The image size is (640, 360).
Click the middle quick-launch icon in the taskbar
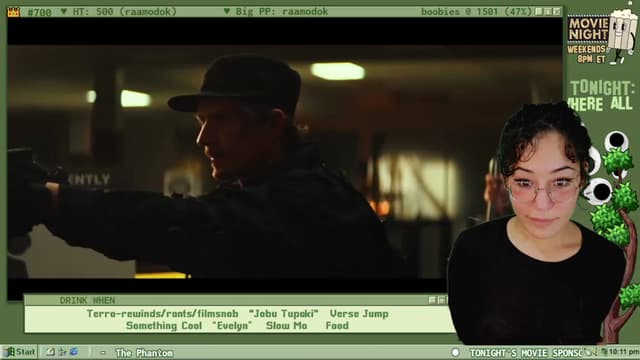click(62, 352)
